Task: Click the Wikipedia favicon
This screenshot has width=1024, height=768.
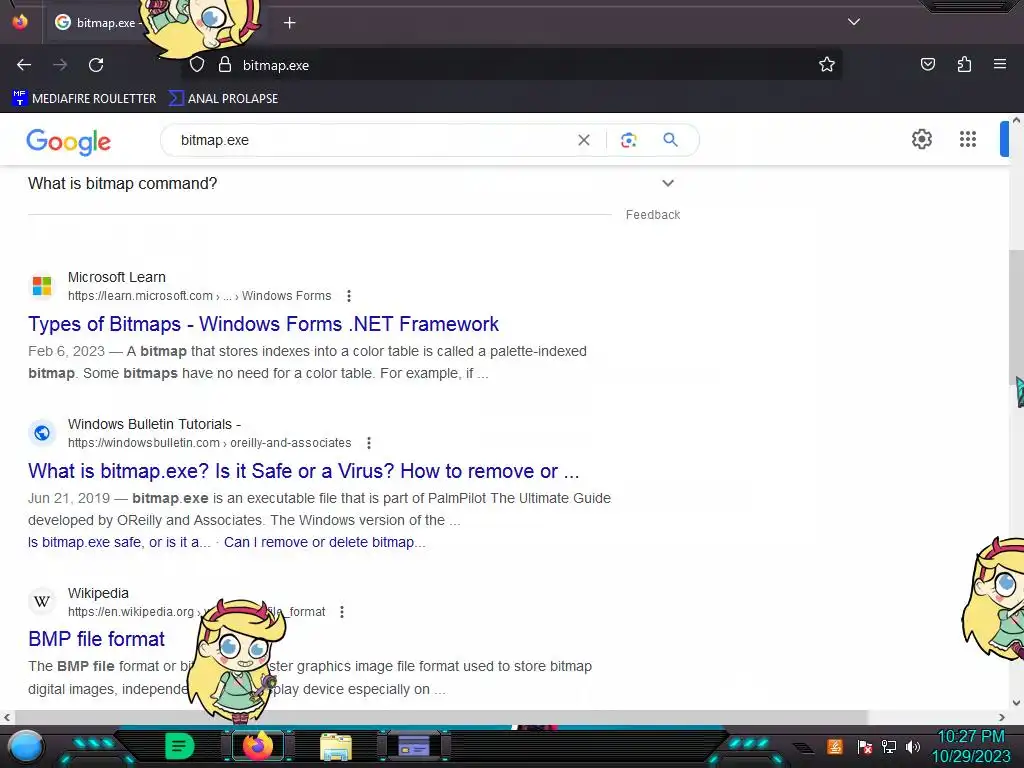Action: [42, 601]
